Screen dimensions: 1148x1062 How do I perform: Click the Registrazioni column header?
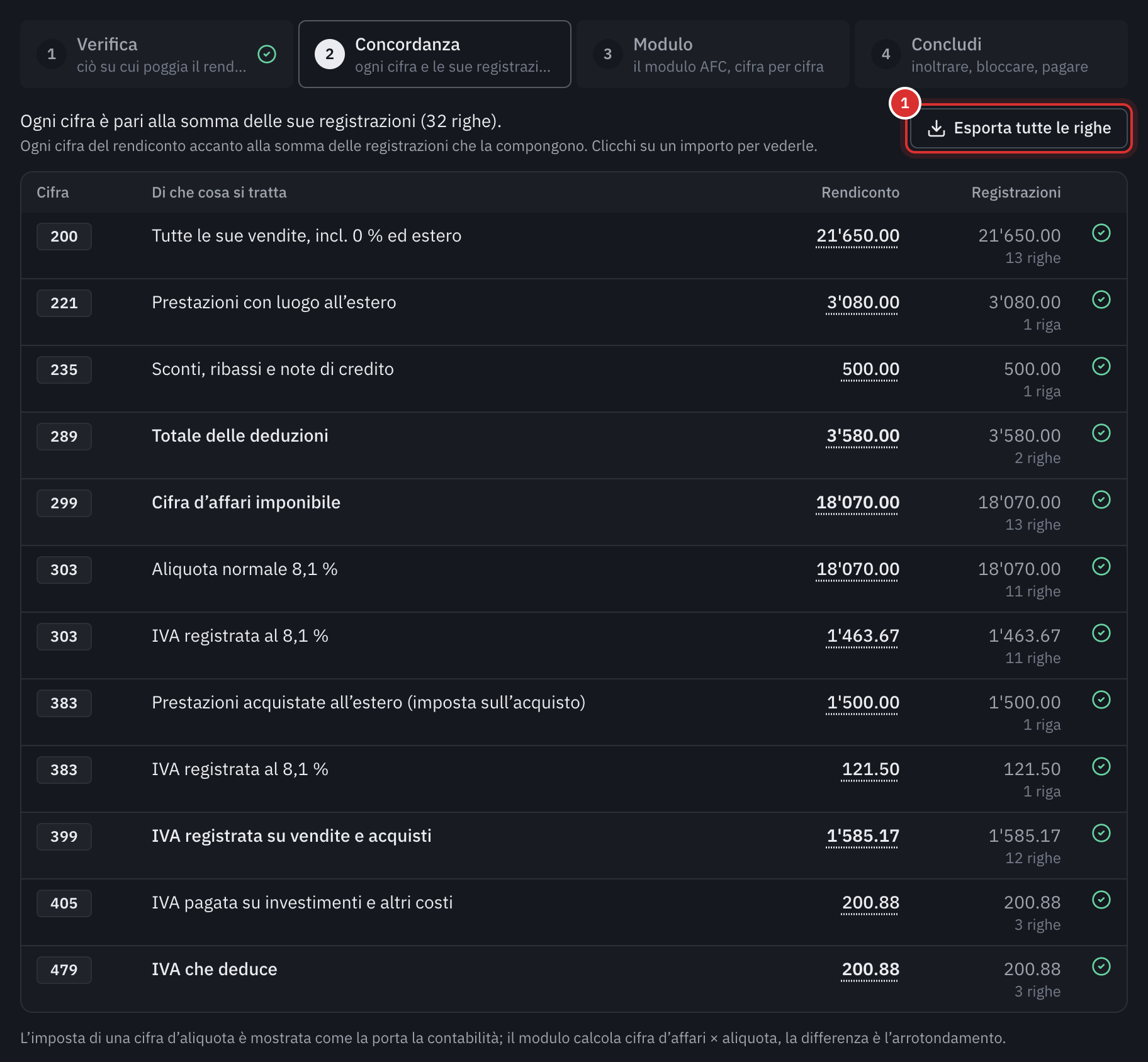[1016, 193]
